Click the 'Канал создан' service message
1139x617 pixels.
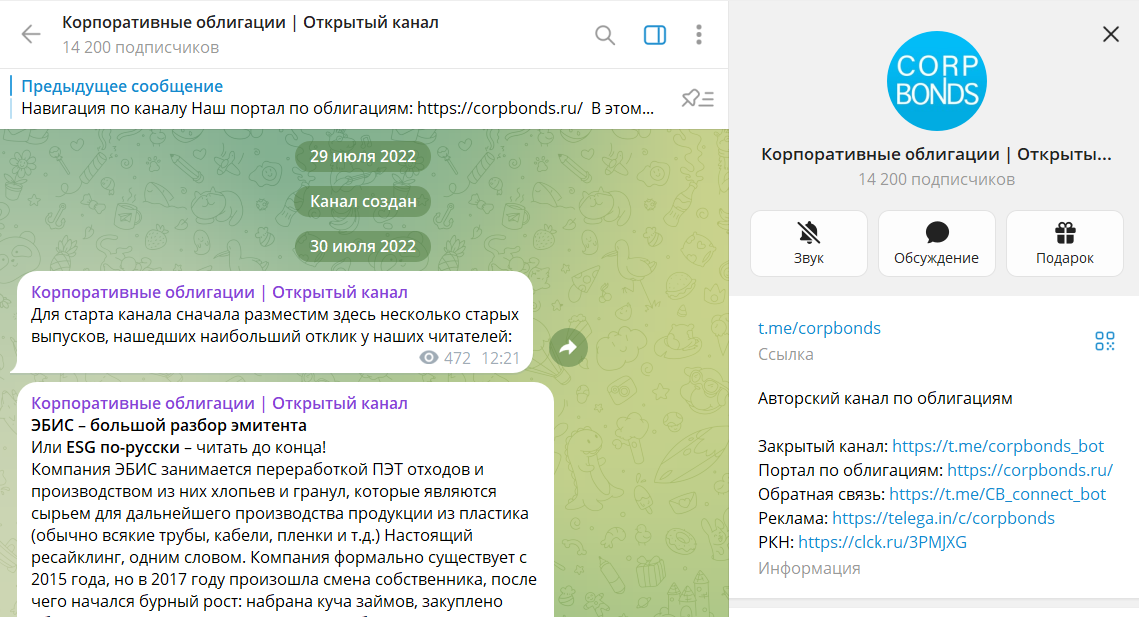[x=362, y=201]
